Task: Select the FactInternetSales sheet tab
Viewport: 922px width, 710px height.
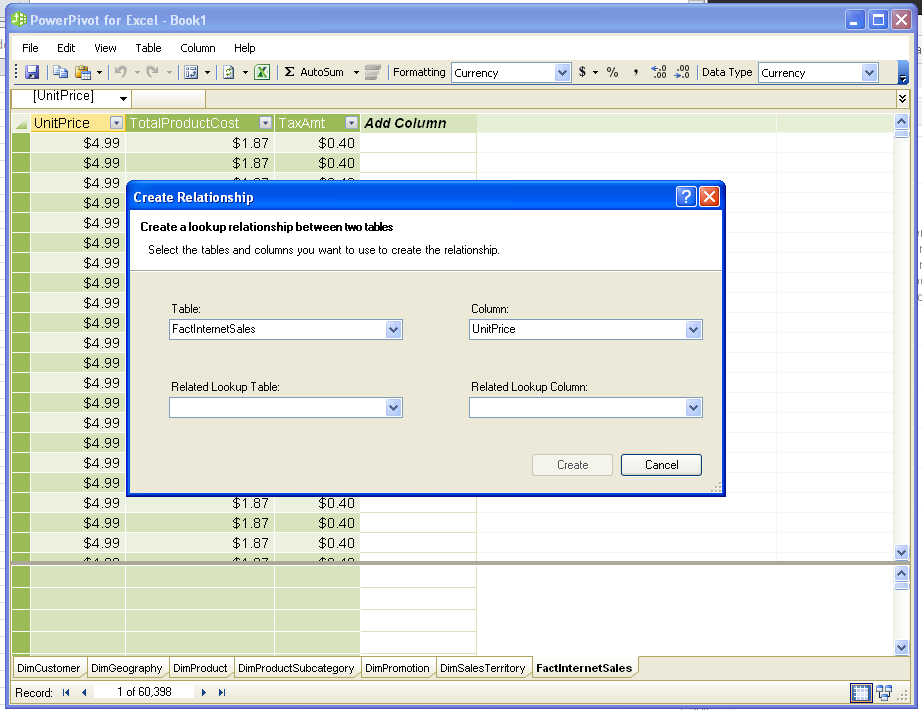Action: (x=584, y=668)
